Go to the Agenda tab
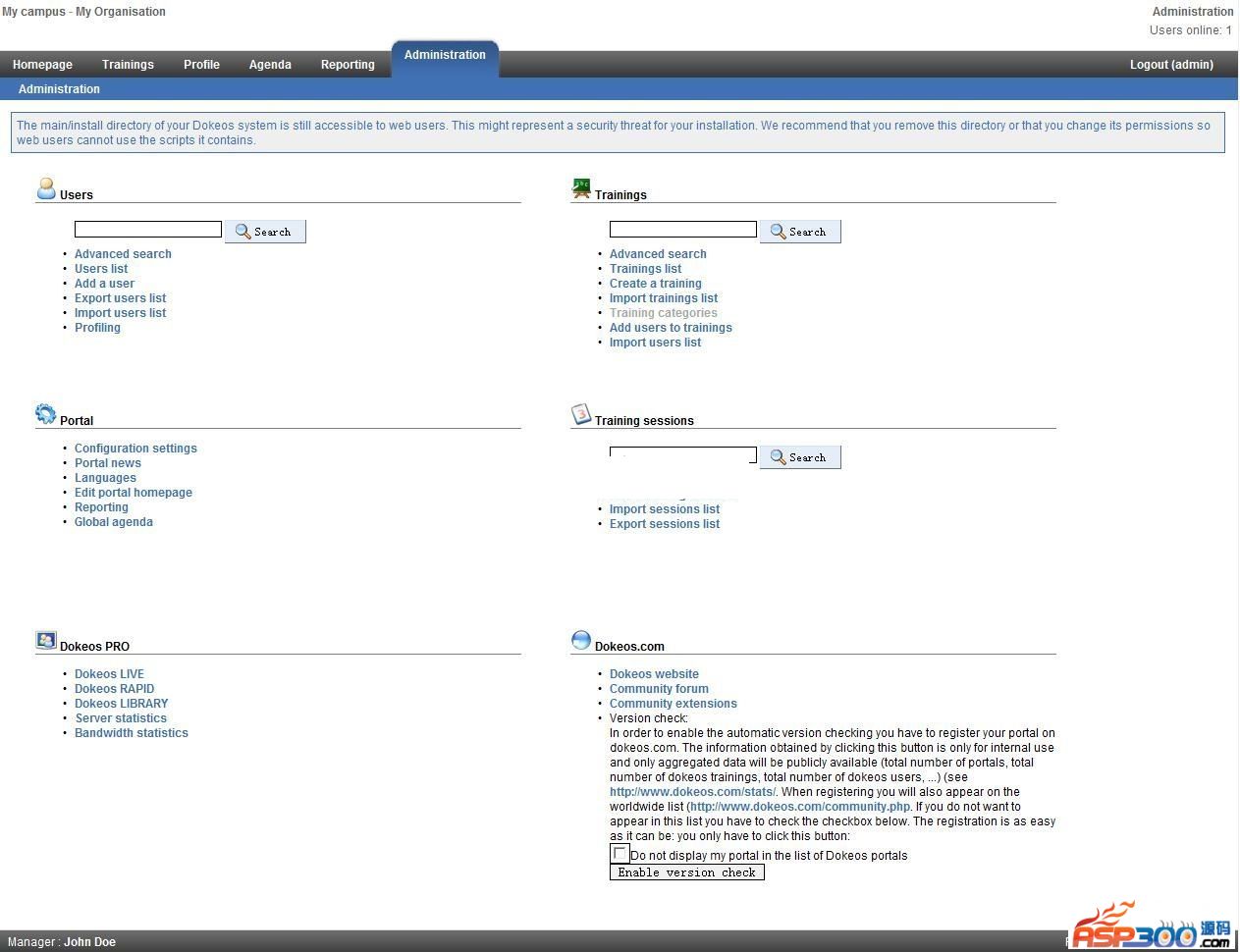The height and width of the screenshot is (952, 1240). point(270,65)
